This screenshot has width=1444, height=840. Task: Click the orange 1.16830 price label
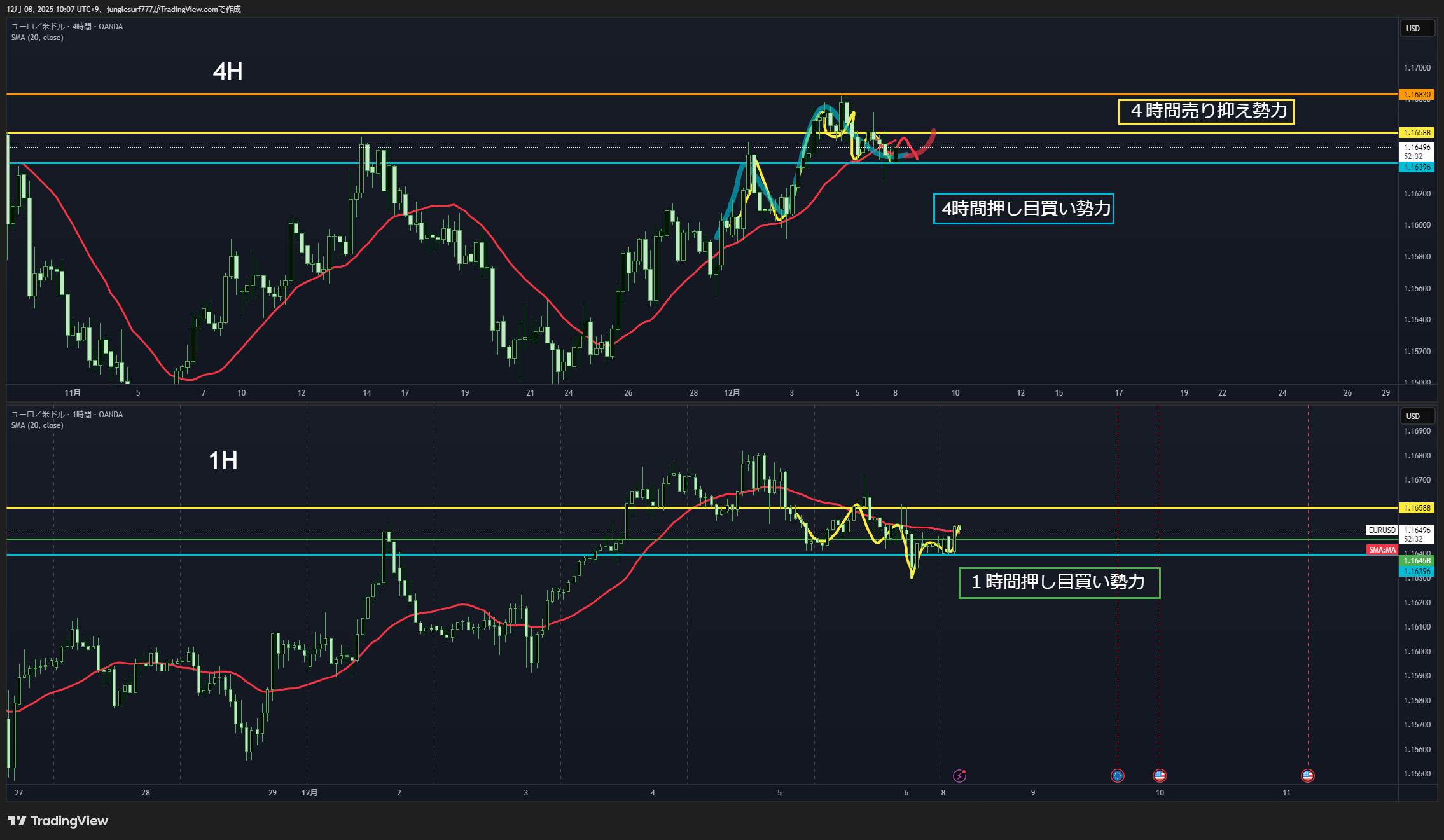pyautogui.click(x=1417, y=95)
